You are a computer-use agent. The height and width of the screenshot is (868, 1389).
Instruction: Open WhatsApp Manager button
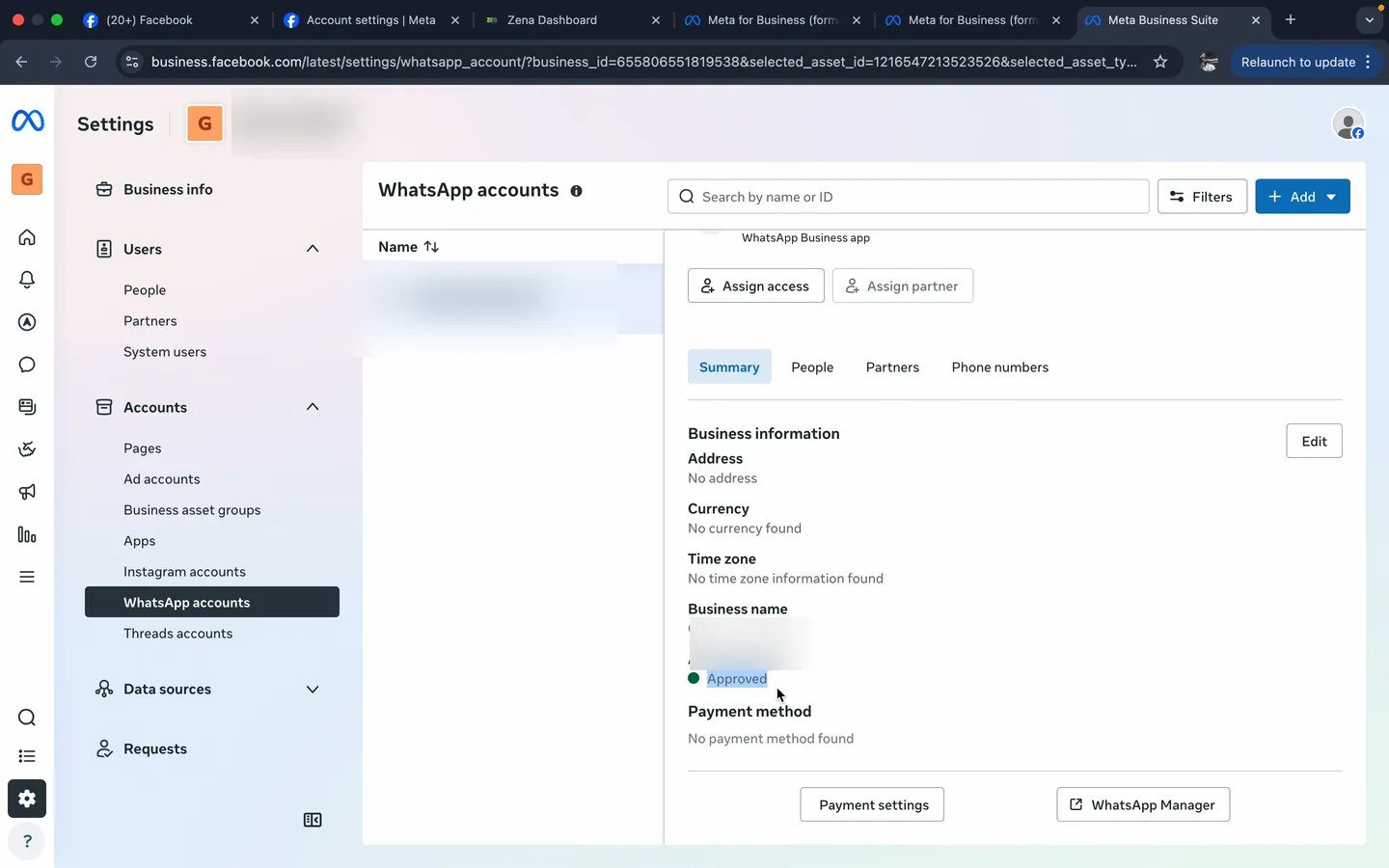[x=1143, y=804]
